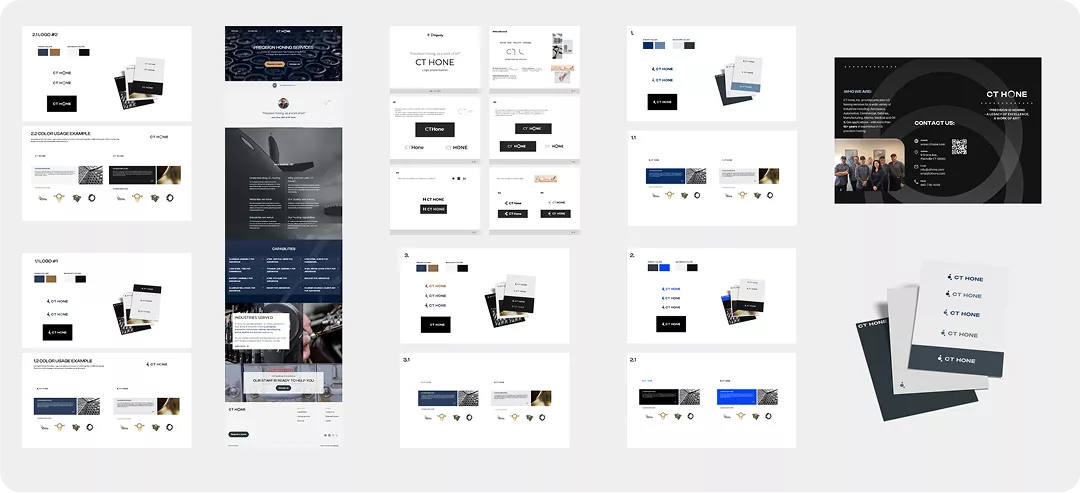Click the QR code on the brochure

(x=959, y=147)
